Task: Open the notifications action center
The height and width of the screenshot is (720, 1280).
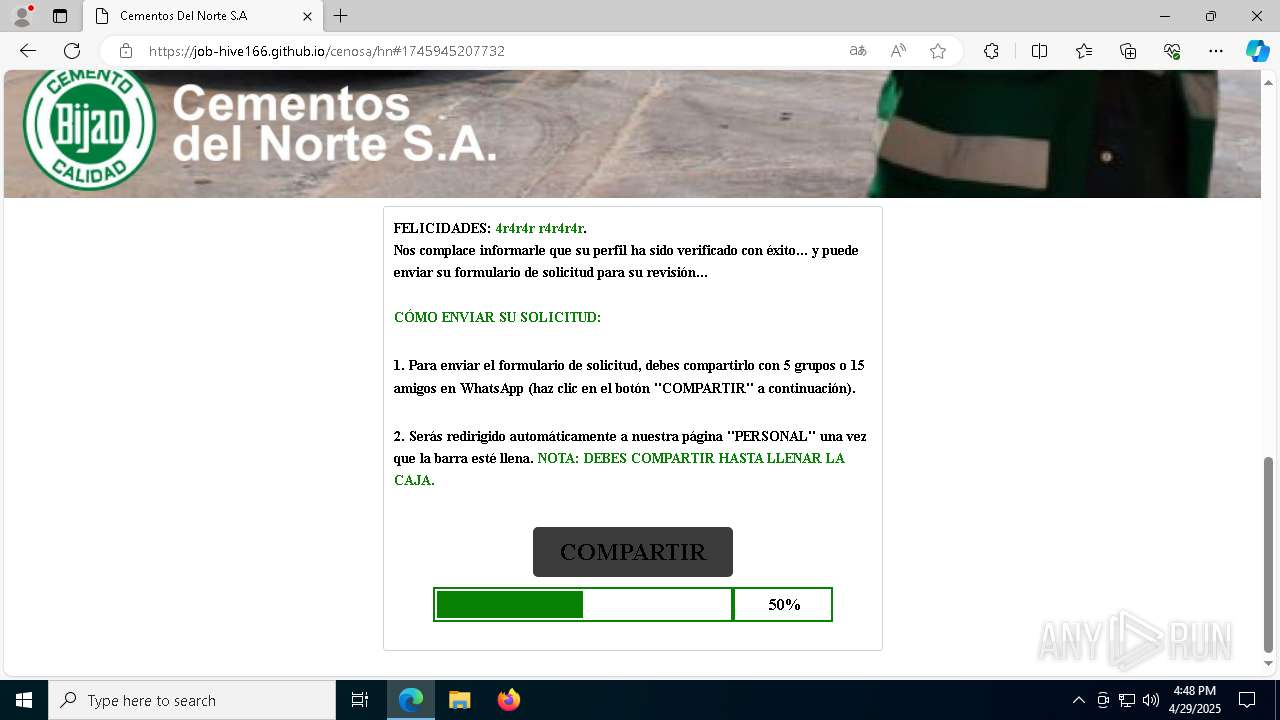Action: coord(1247,700)
